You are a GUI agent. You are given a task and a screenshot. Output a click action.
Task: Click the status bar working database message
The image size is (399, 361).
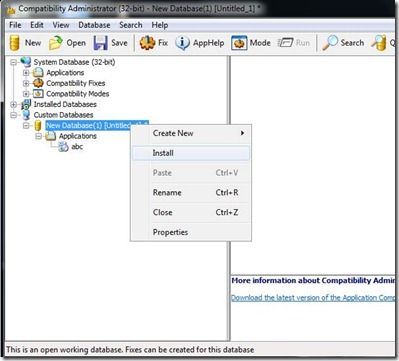[130, 350]
